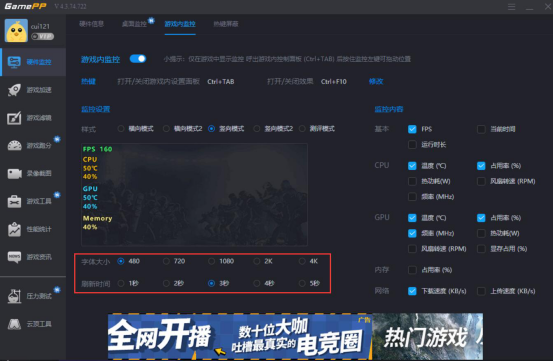Screen dimensions: 554x361
Task: Enable CPU 热功耗(W) checkbox
Action: pyautogui.click(x=412, y=181)
